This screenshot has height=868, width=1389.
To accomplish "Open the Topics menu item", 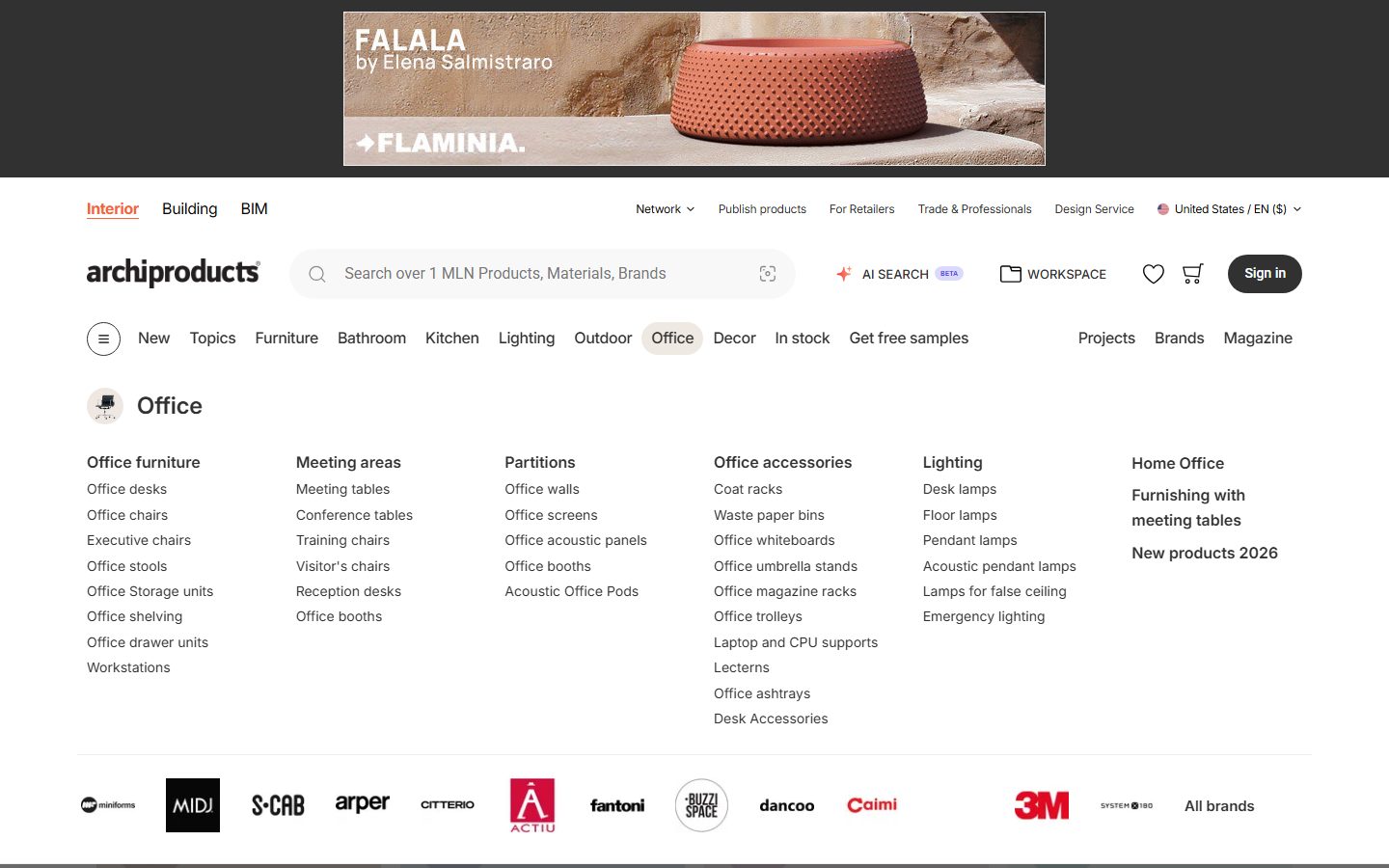I will 213,339.
